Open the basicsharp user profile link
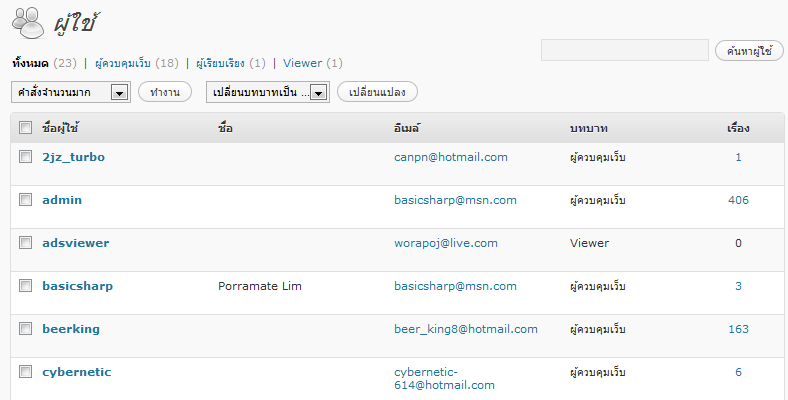 (77, 286)
